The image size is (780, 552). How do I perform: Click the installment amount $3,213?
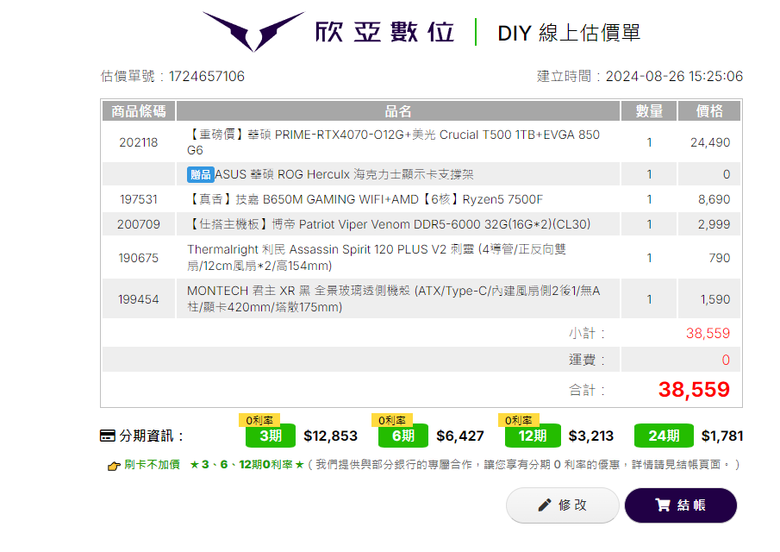coord(591,436)
